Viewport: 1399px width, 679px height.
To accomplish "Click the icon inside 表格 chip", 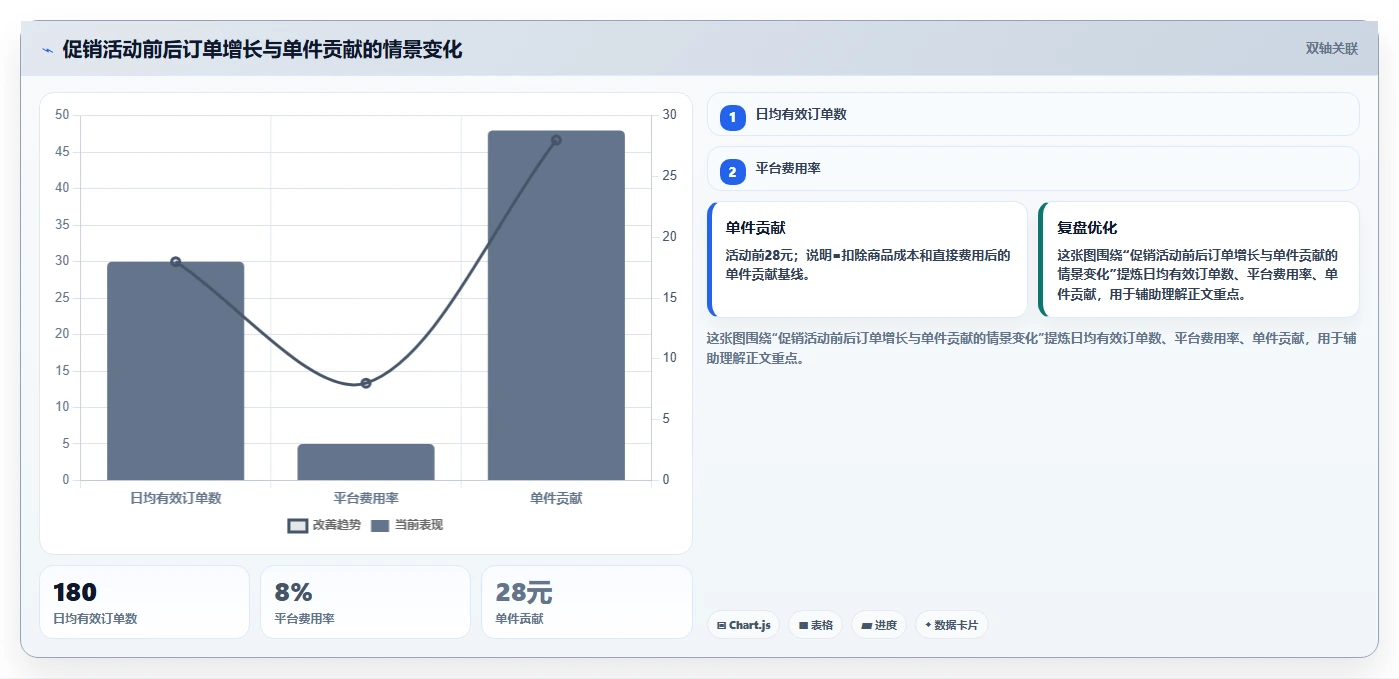I will (803, 626).
